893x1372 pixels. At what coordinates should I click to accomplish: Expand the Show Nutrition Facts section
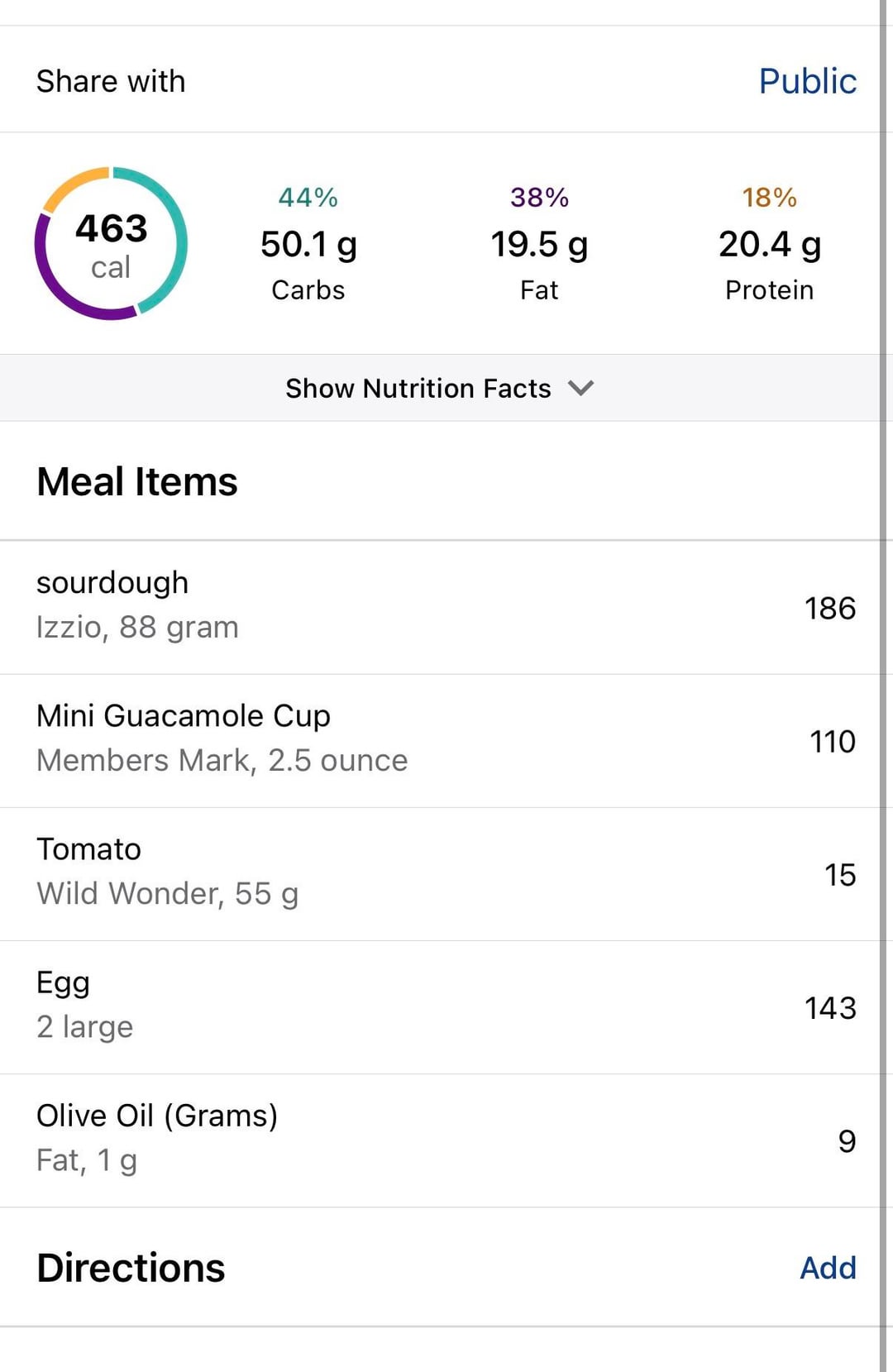(x=418, y=388)
